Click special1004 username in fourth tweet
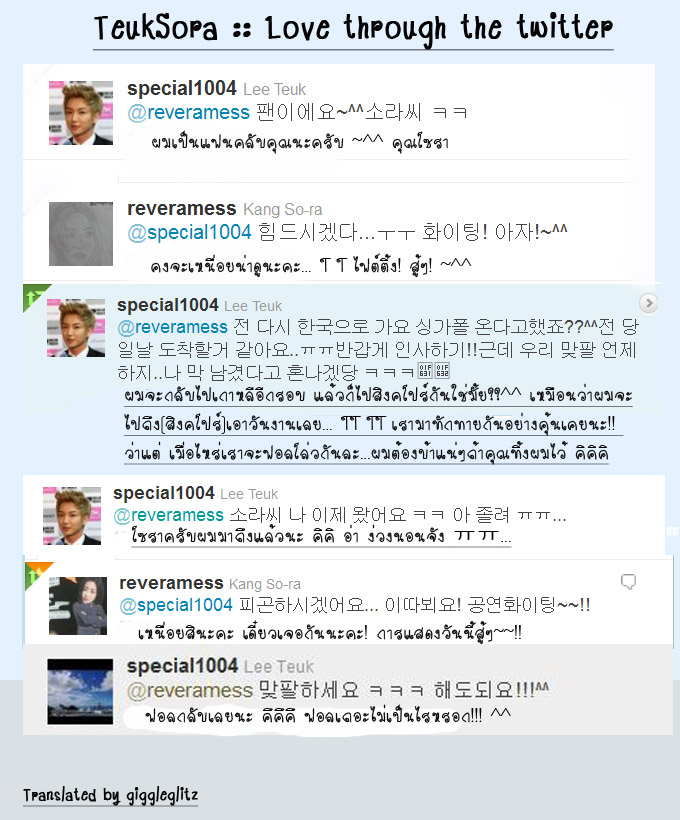 coord(164,493)
